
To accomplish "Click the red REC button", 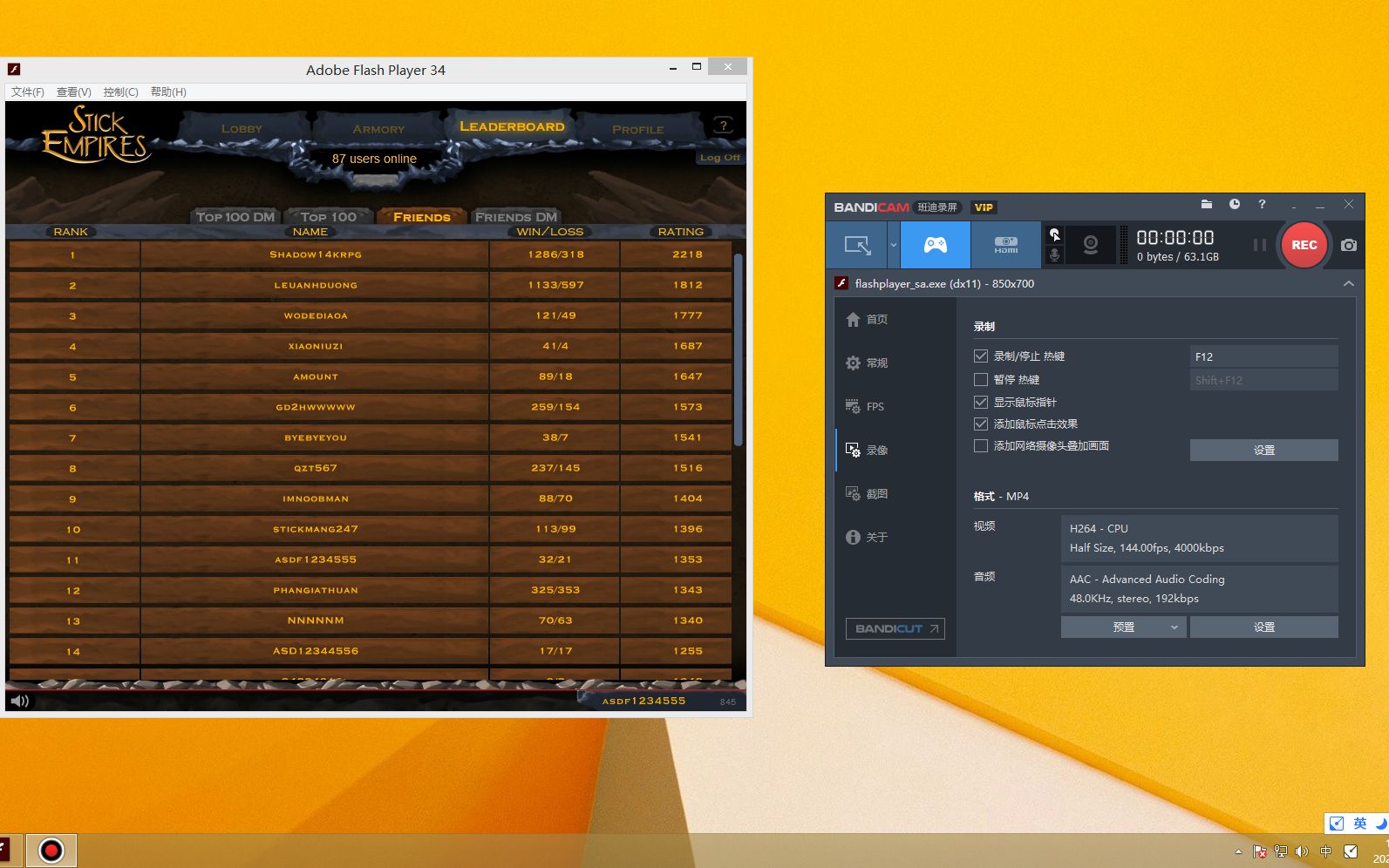I will tap(1304, 245).
